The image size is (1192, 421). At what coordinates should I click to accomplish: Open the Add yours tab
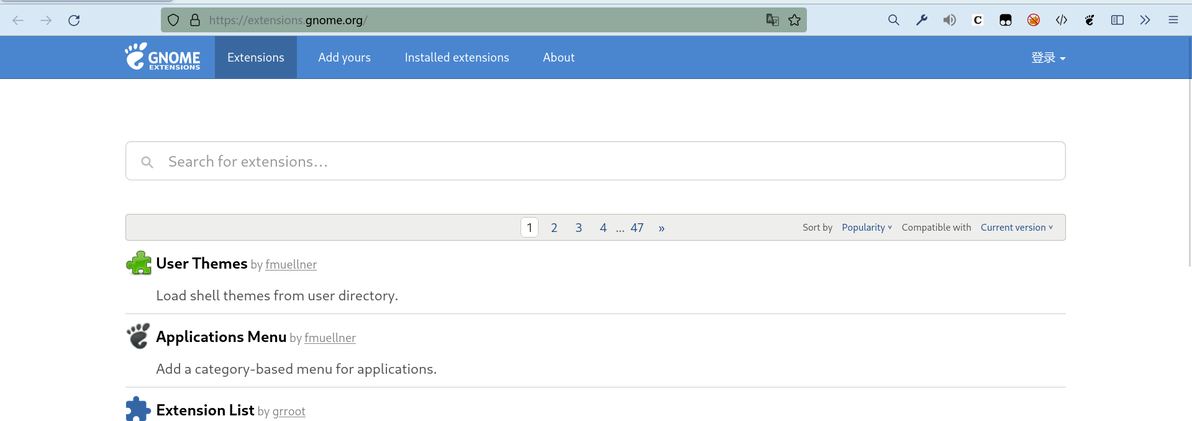tap(344, 58)
